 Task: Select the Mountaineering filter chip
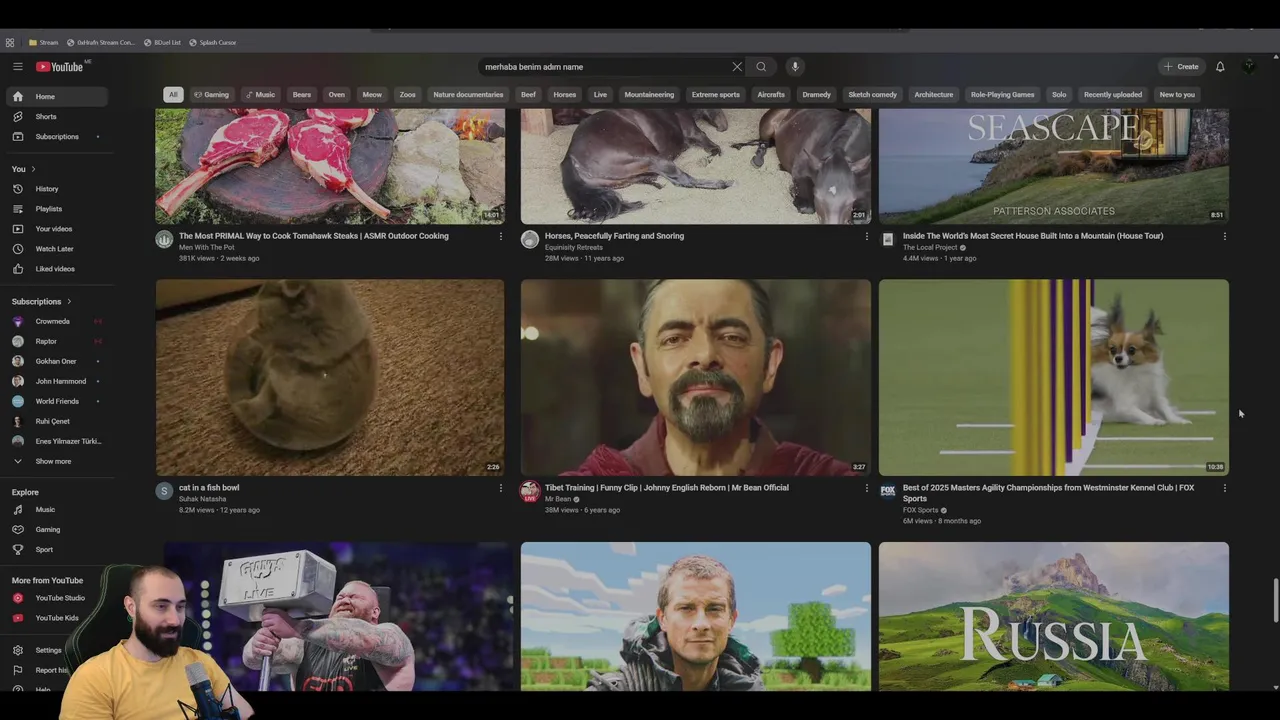tap(649, 95)
